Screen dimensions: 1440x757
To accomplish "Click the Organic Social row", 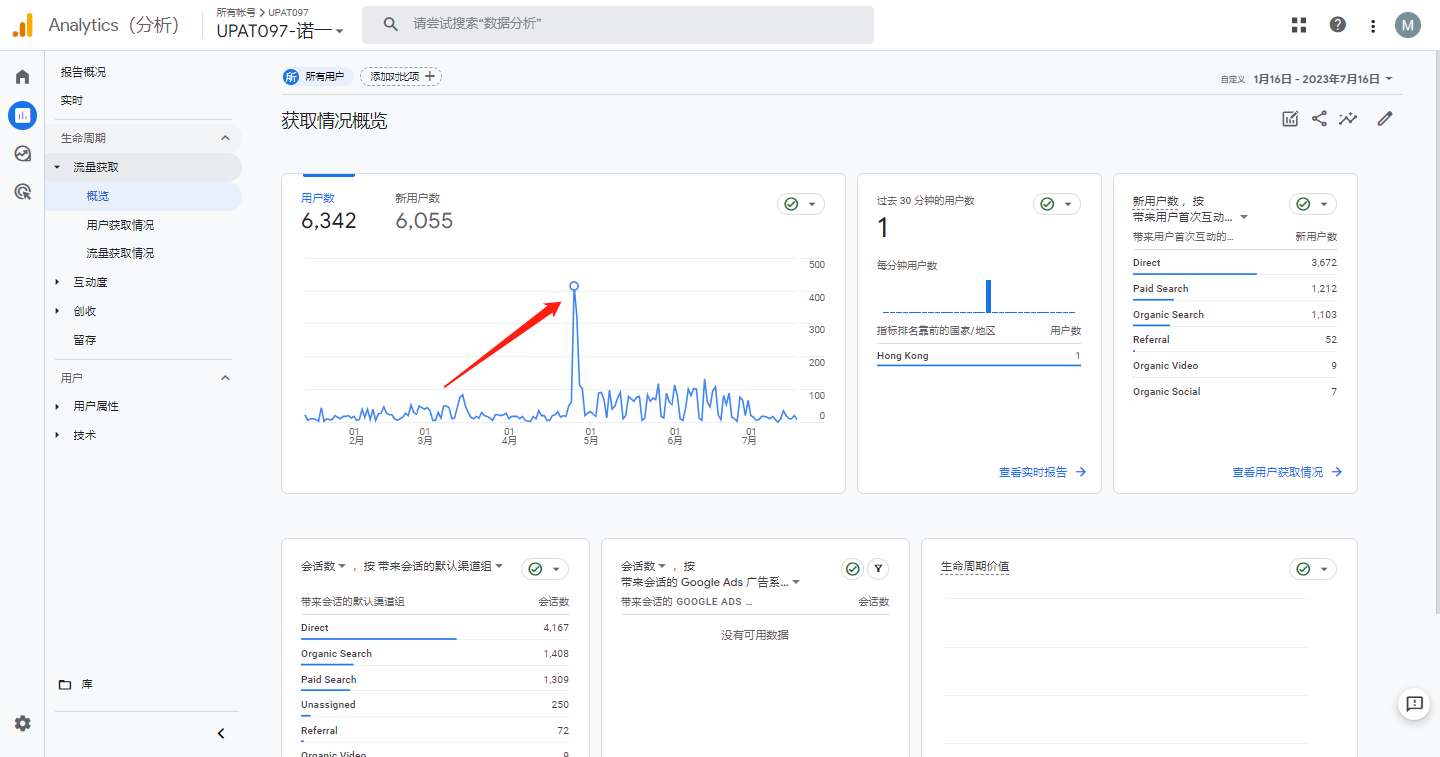I will (1235, 392).
